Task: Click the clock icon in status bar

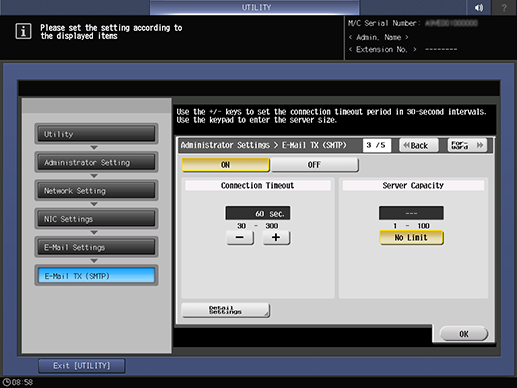Action: point(6,382)
